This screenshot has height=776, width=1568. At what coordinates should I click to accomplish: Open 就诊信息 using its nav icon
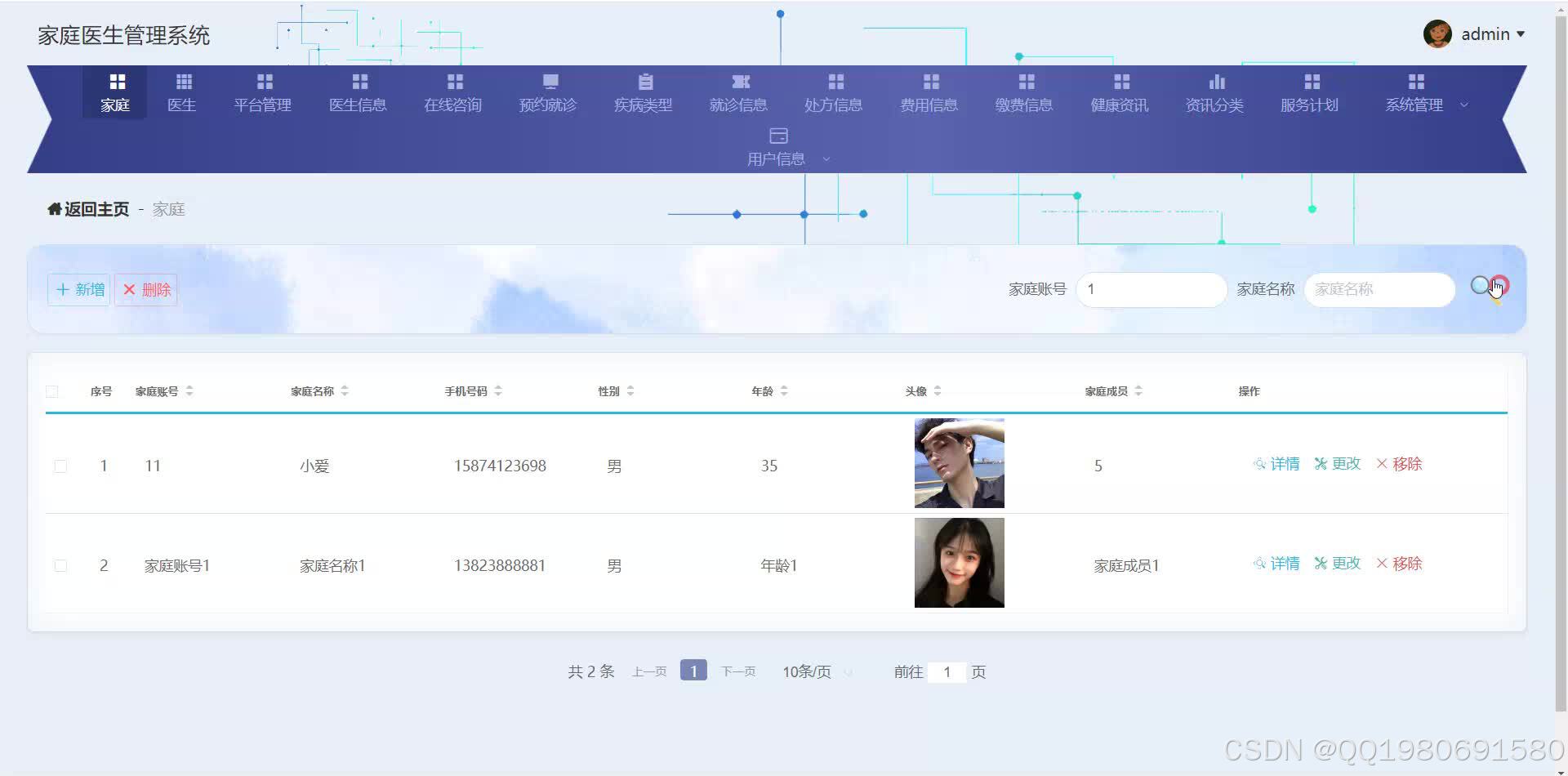click(x=739, y=81)
